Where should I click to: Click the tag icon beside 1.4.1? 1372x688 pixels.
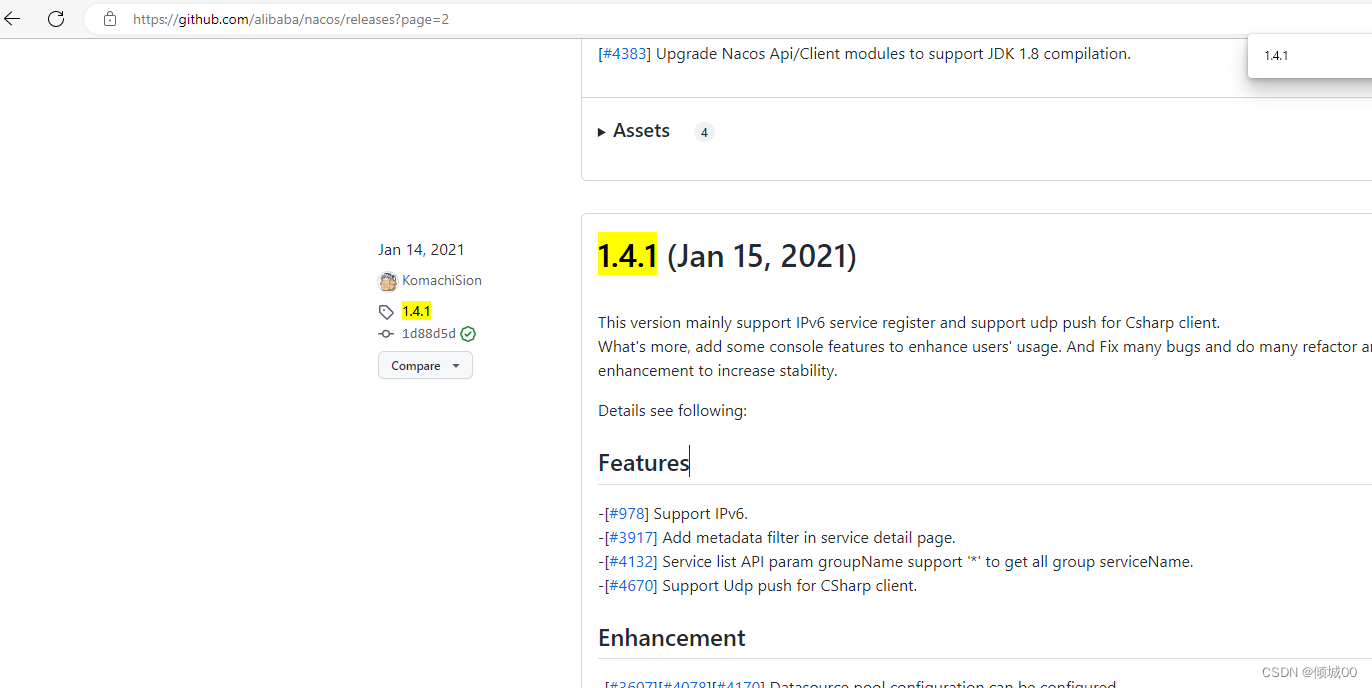click(x=386, y=312)
